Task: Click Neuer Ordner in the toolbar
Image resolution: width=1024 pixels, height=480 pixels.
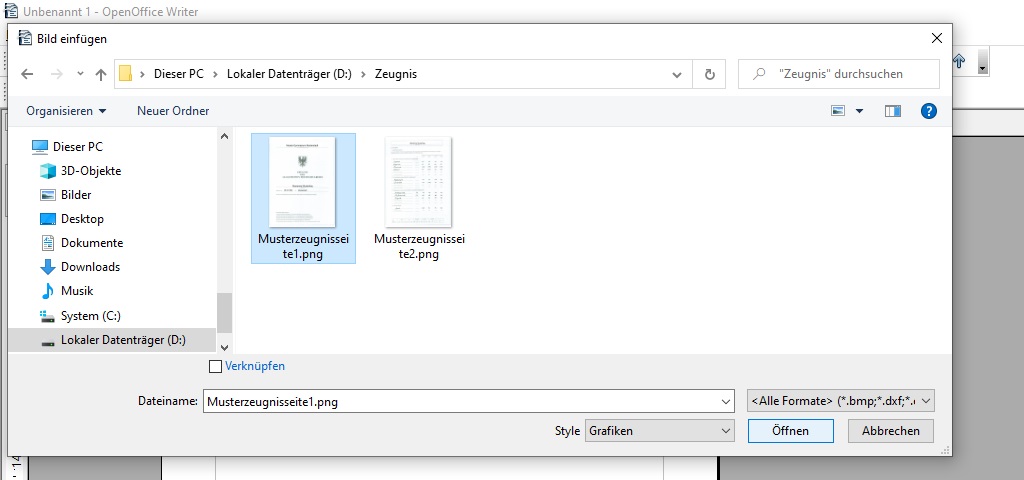Action: (x=173, y=111)
